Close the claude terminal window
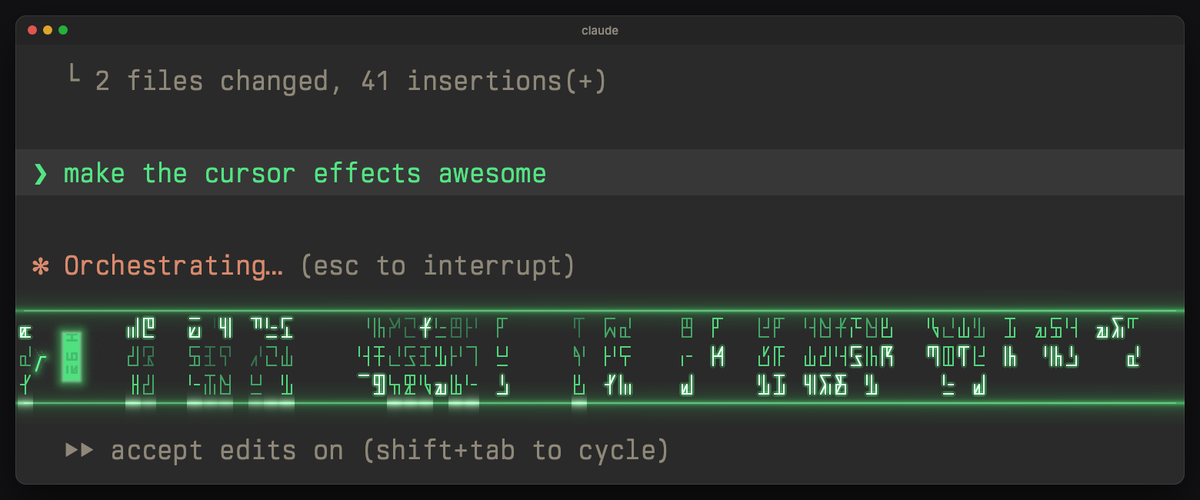Viewport: 1200px width, 500px height. click(31, 30)
